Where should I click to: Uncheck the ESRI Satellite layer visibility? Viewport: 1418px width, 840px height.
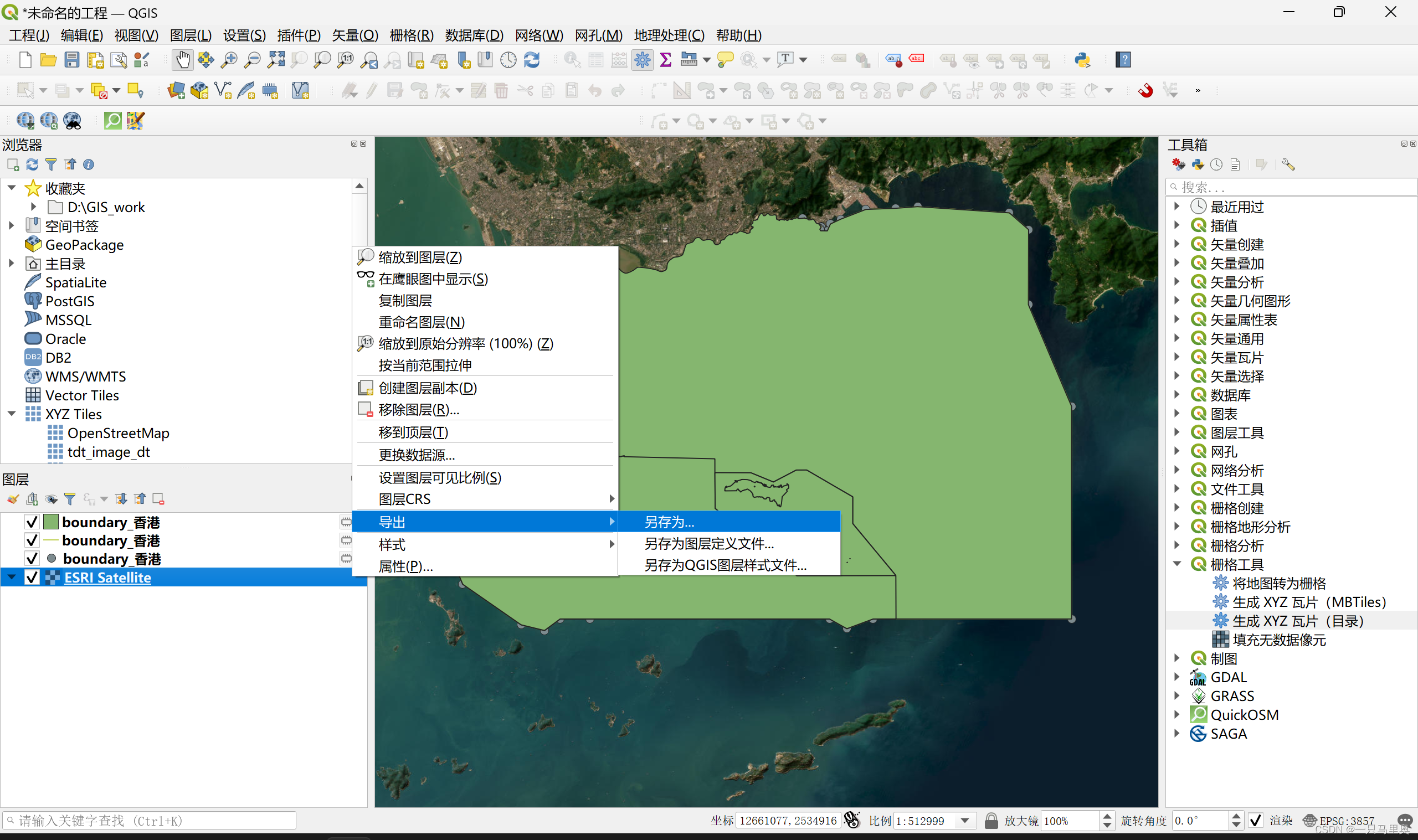pos(32,578)
